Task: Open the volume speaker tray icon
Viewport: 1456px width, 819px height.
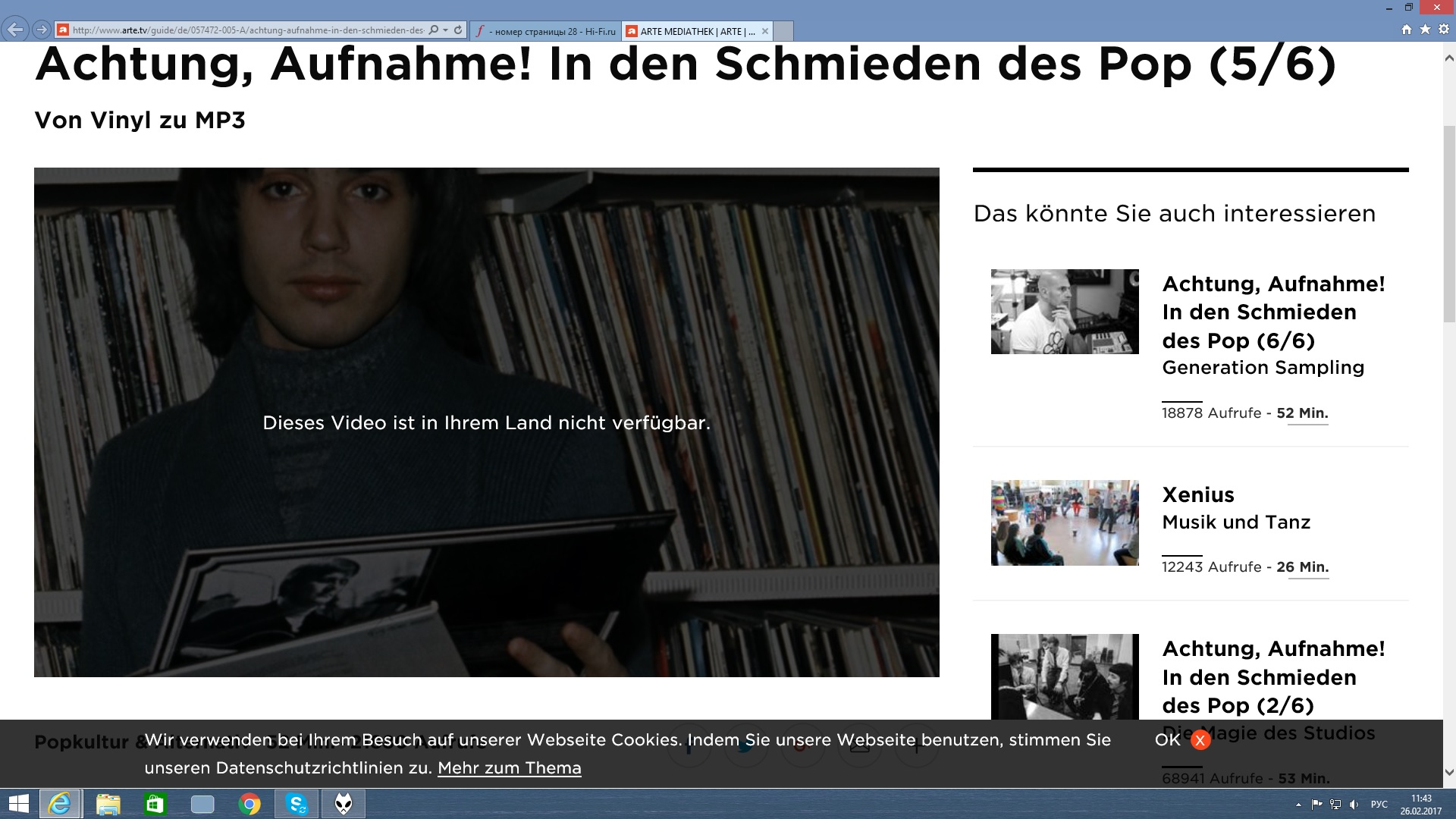Action: click(x=1354, y=805)
